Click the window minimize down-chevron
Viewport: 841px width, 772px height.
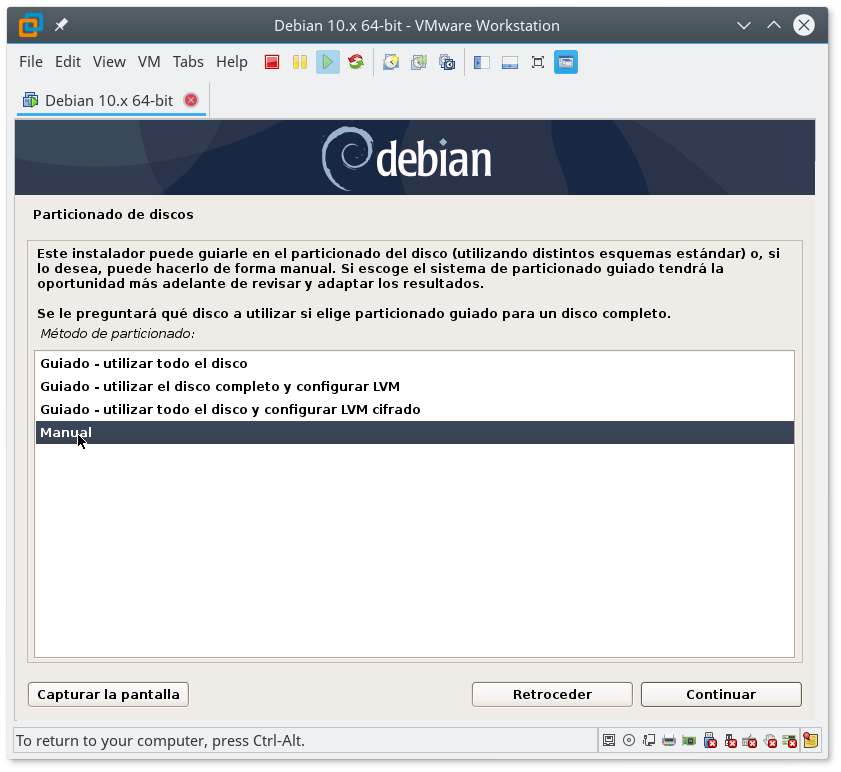pos(743,25)
